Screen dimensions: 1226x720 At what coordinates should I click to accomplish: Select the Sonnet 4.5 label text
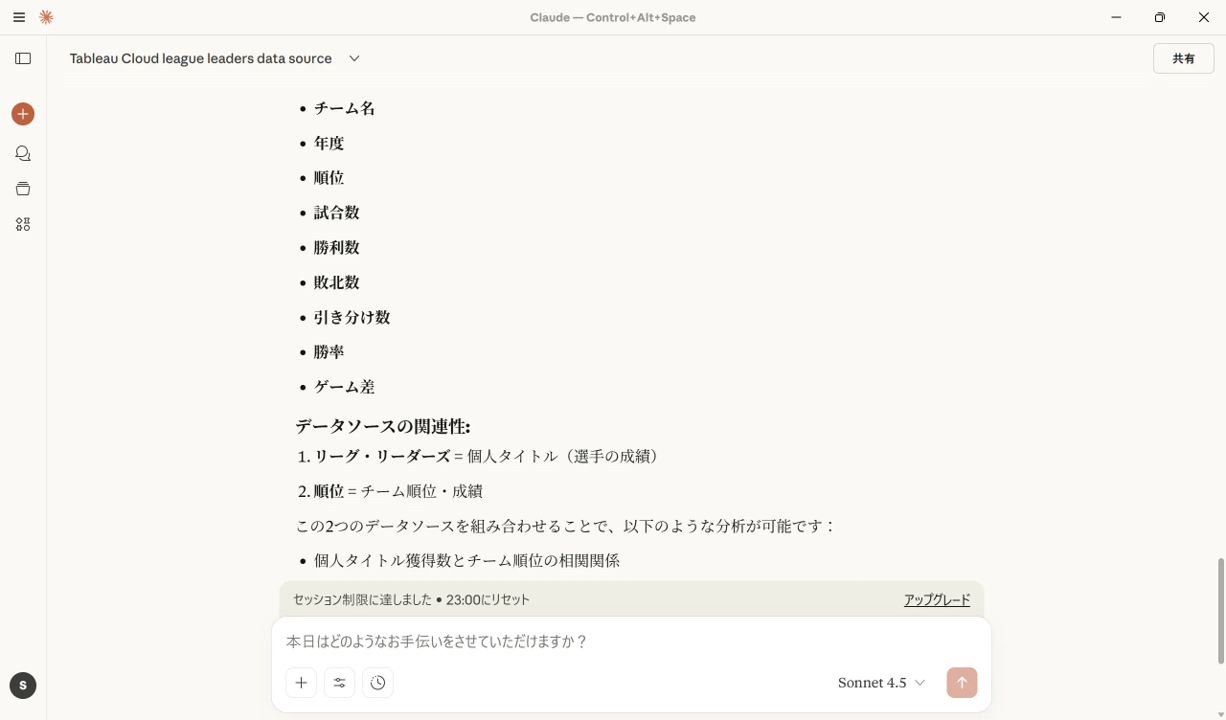pyautogui.click(x=871, y=682)
